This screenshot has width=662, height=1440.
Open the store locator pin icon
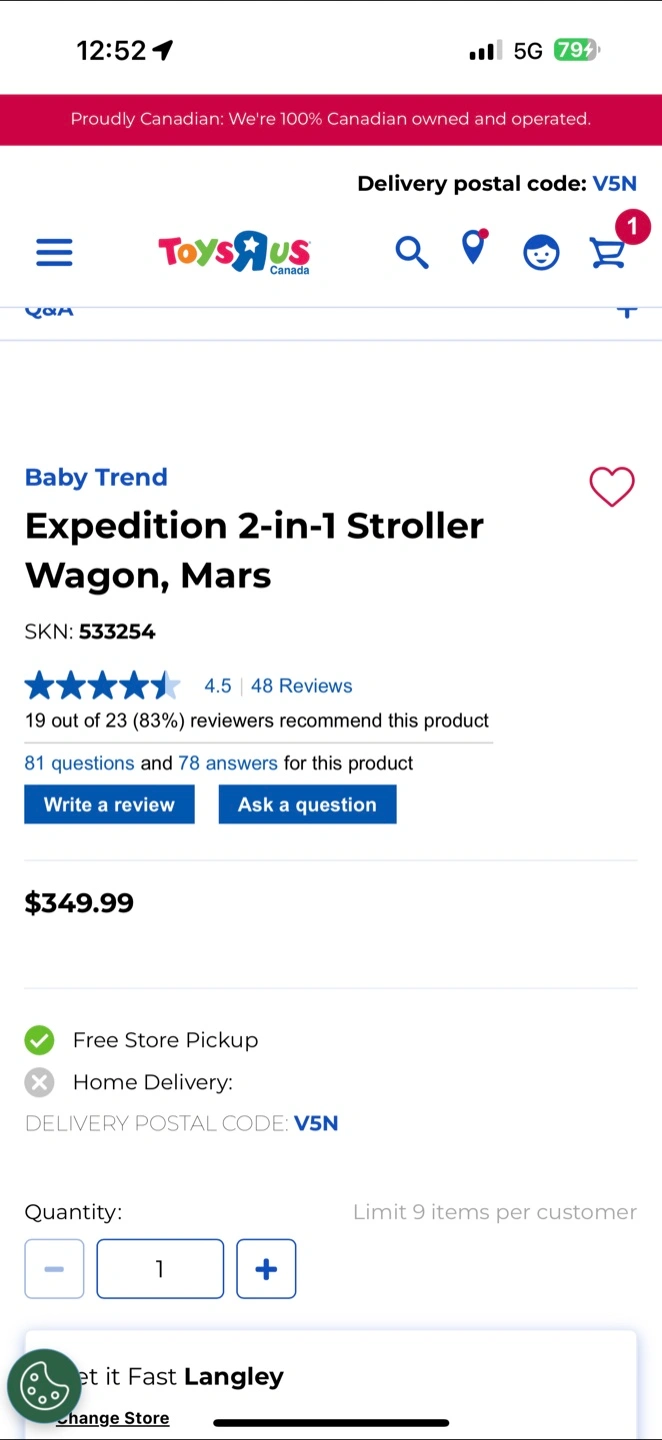click(474, 249)
